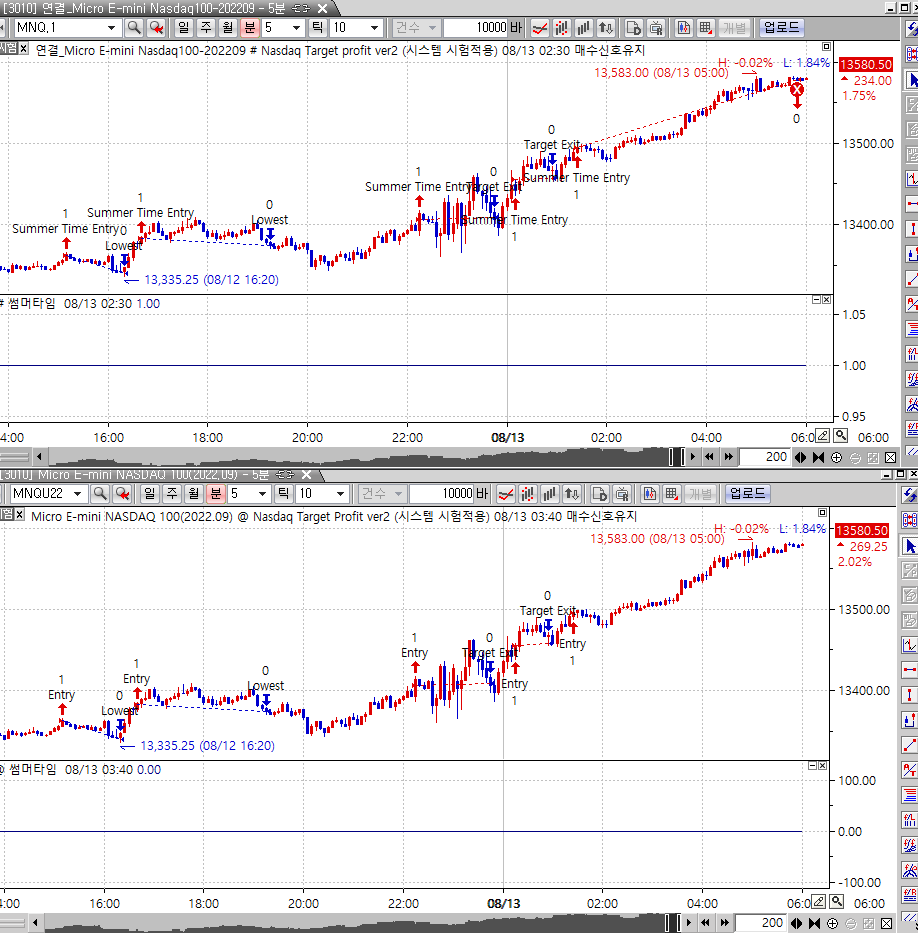Click the search icon with red X beside MNQU22
Viewport: 918px width, 933px height.
[x=122, y=494]
